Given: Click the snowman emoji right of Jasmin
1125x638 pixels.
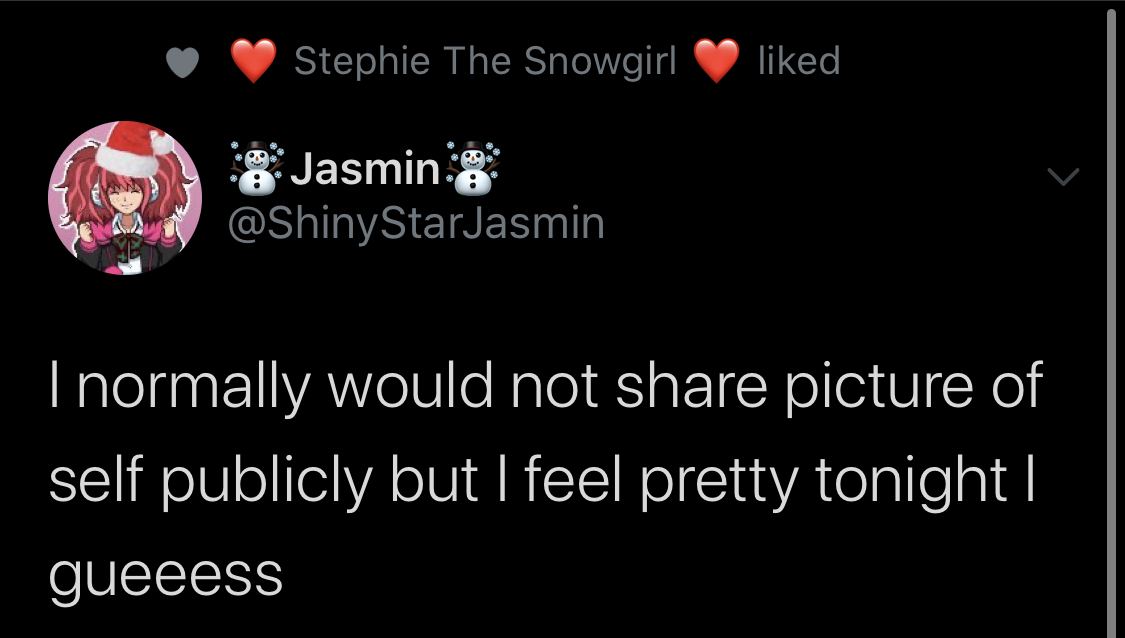Looking at the screenshot, I should point(471,170).
